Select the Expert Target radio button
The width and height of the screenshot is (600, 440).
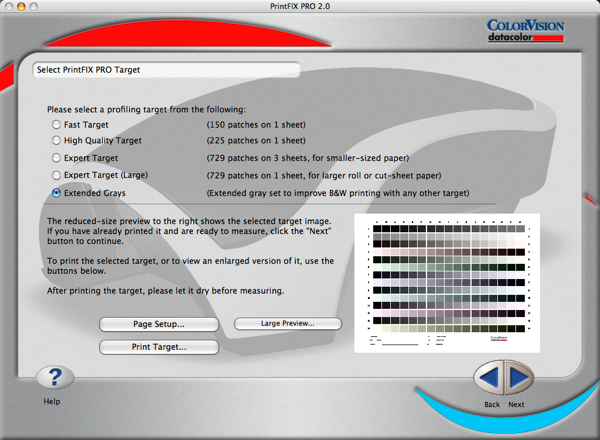56,158
